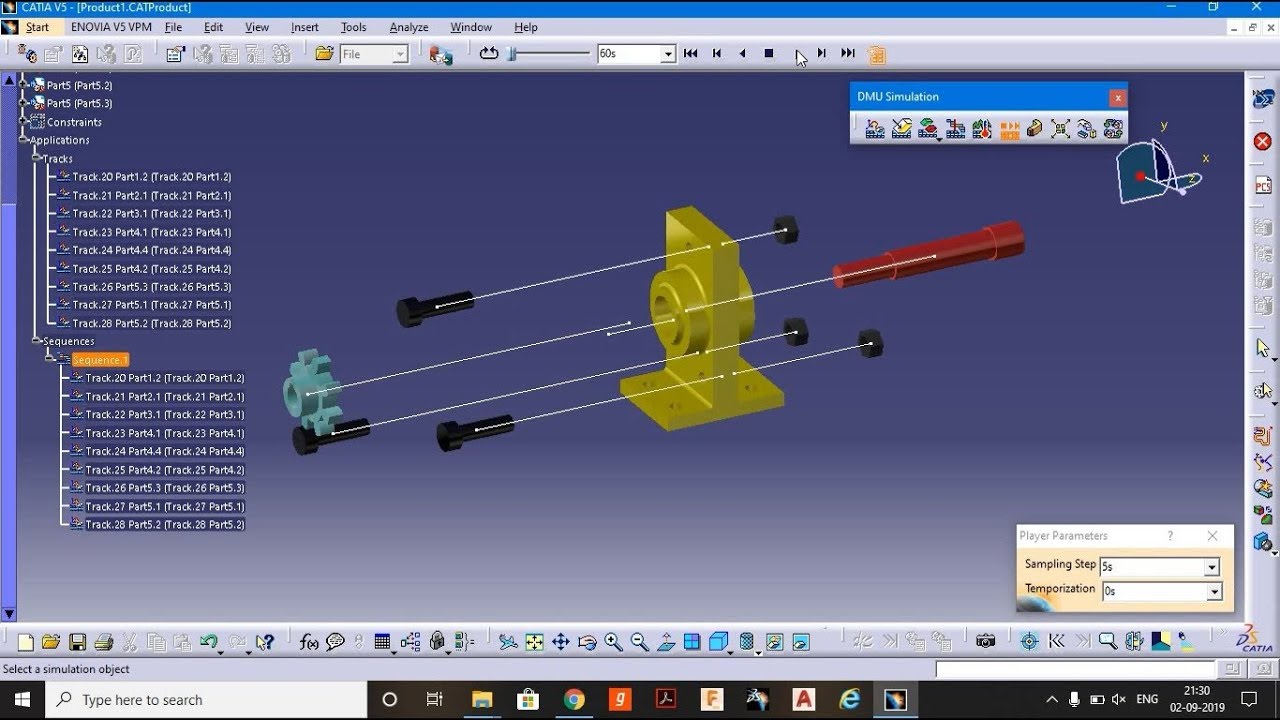Click the Zoom In magnifier icon
Screen dimensions: 1280x720
[x=613, y=642]
